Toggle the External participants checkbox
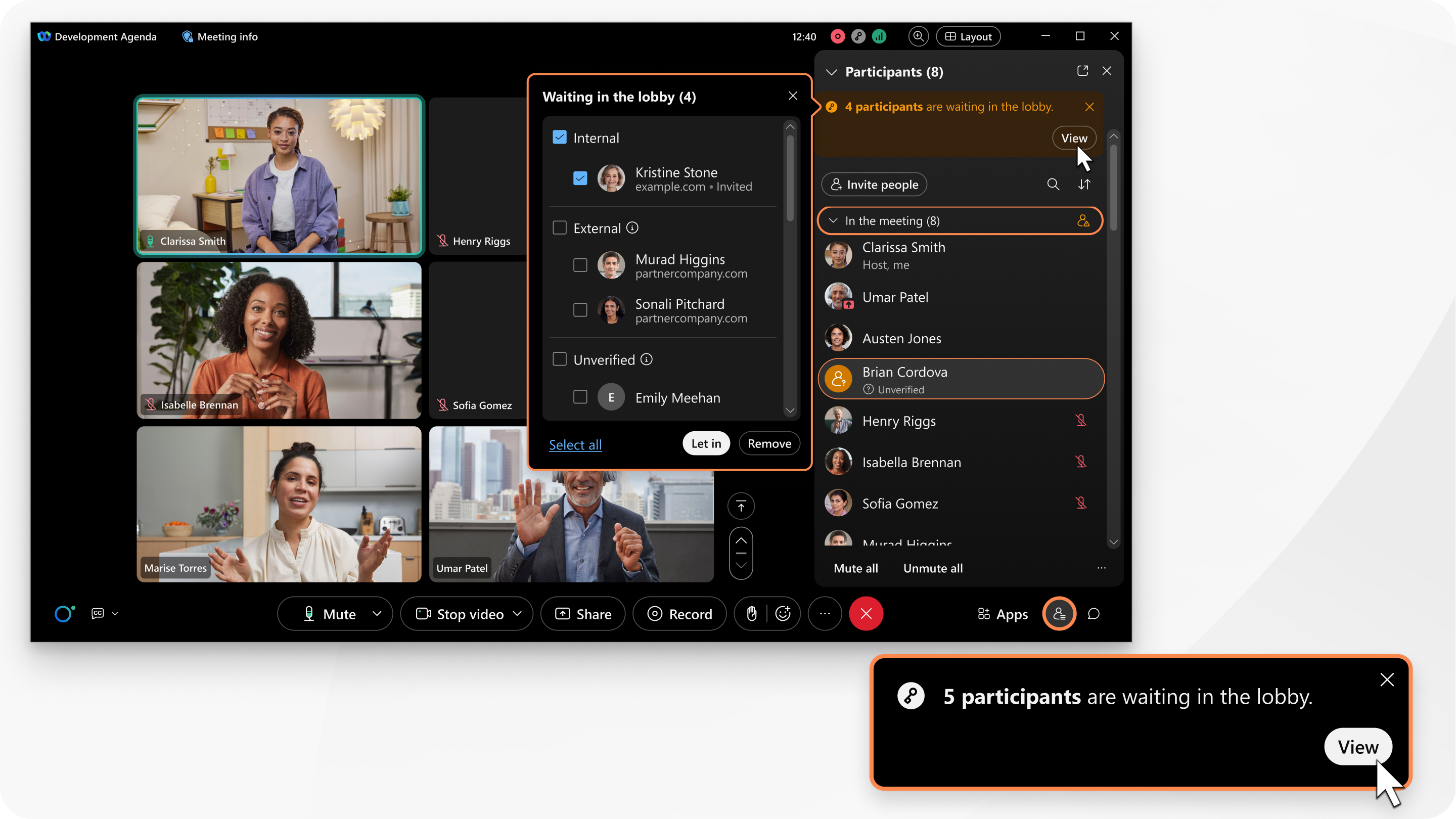Image resolution: width=1456 pixels, height=819 pixels. [559, 227]
